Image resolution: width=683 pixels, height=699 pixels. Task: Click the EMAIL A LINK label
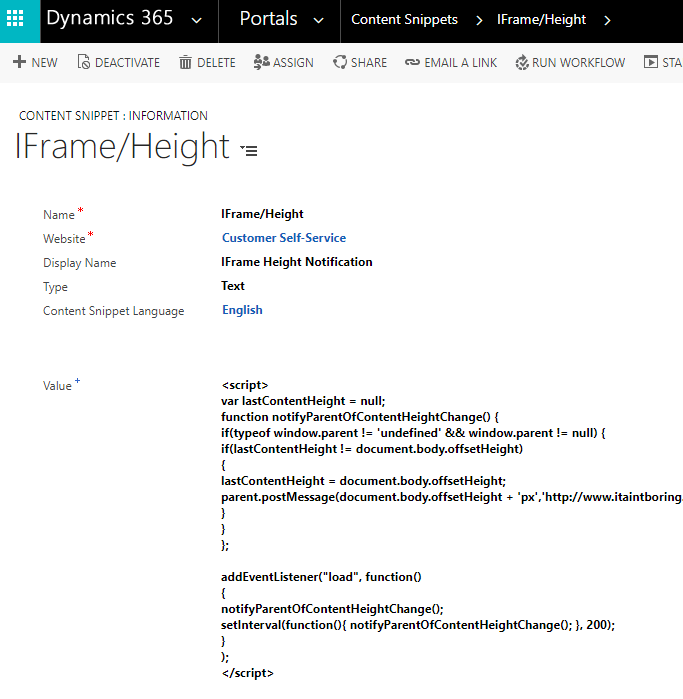(461, 62)
